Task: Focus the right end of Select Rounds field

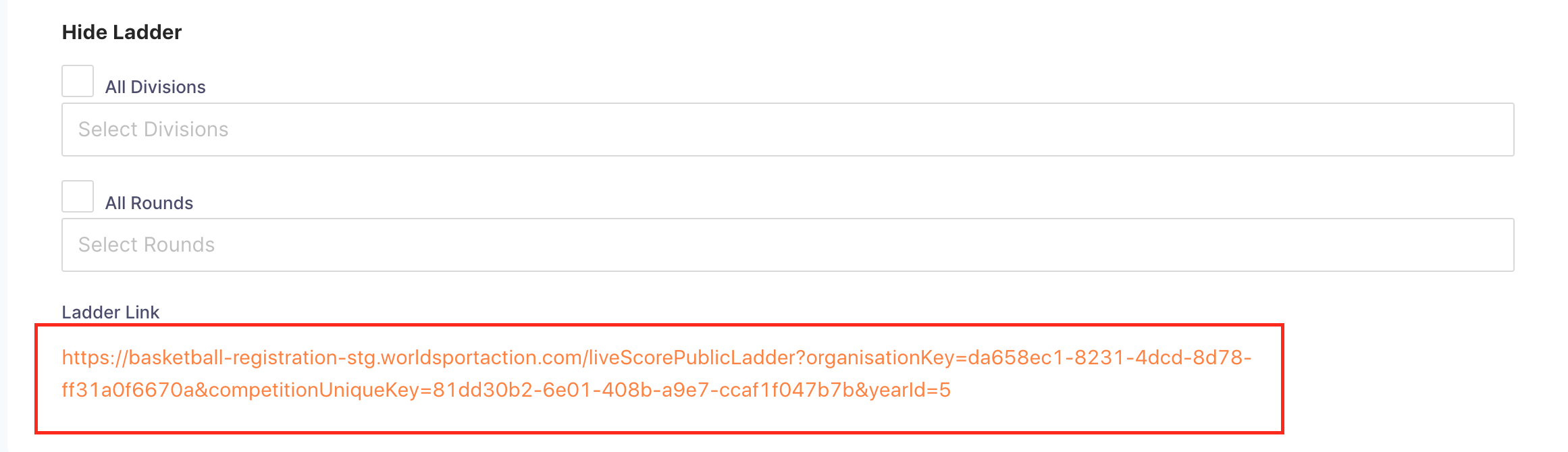Action: pos(1486,245)
